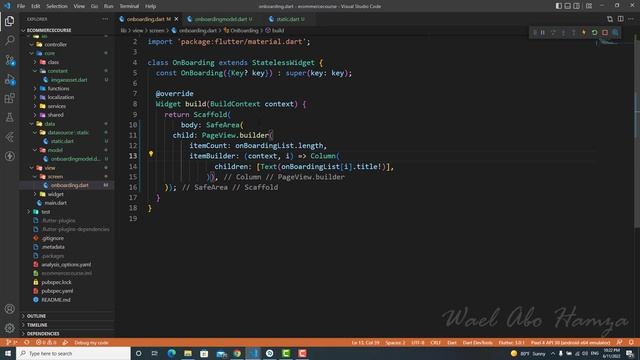
Task: Click the Windows Start button
Action: tap(8, 353)
